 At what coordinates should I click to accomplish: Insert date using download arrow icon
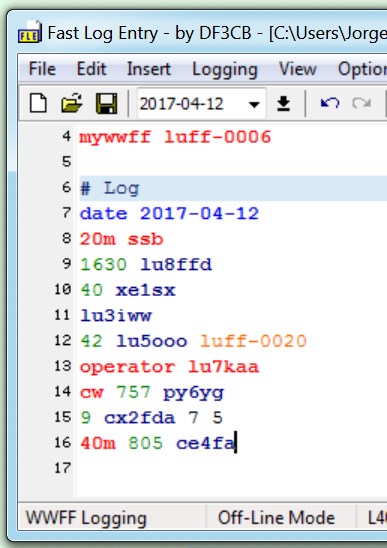pos(284,104)
